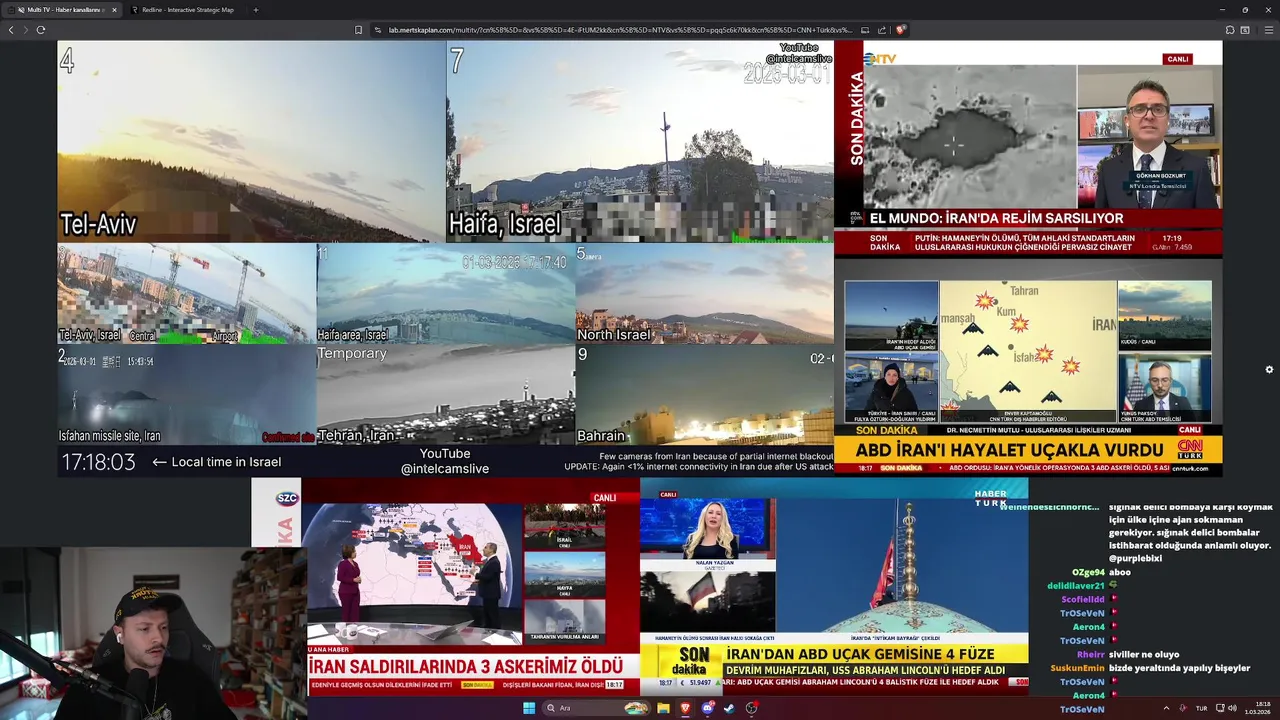Switch to Multi TV - Haber kanalları tab
The width and height of the screenshot is (1280, 720).
pos(64,10)
